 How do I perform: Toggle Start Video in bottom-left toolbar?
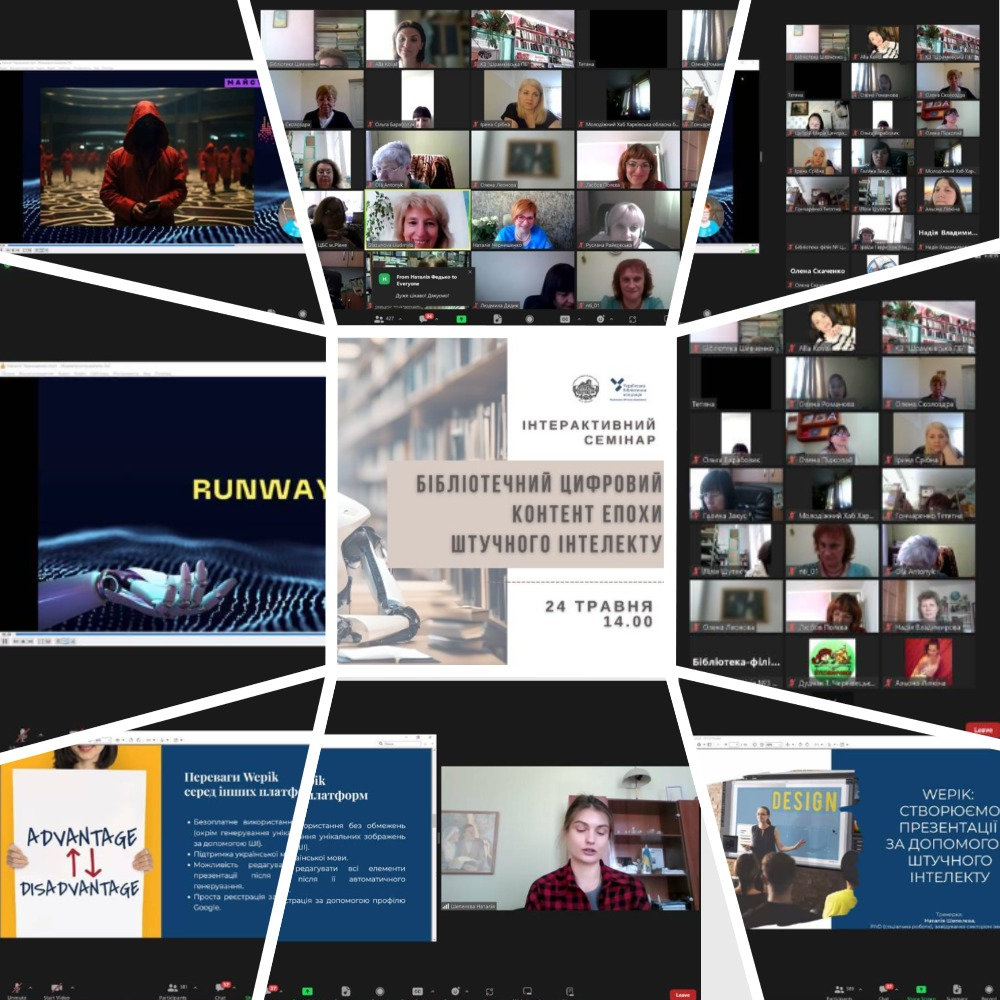pyautogui.click(x=56, y=988)
